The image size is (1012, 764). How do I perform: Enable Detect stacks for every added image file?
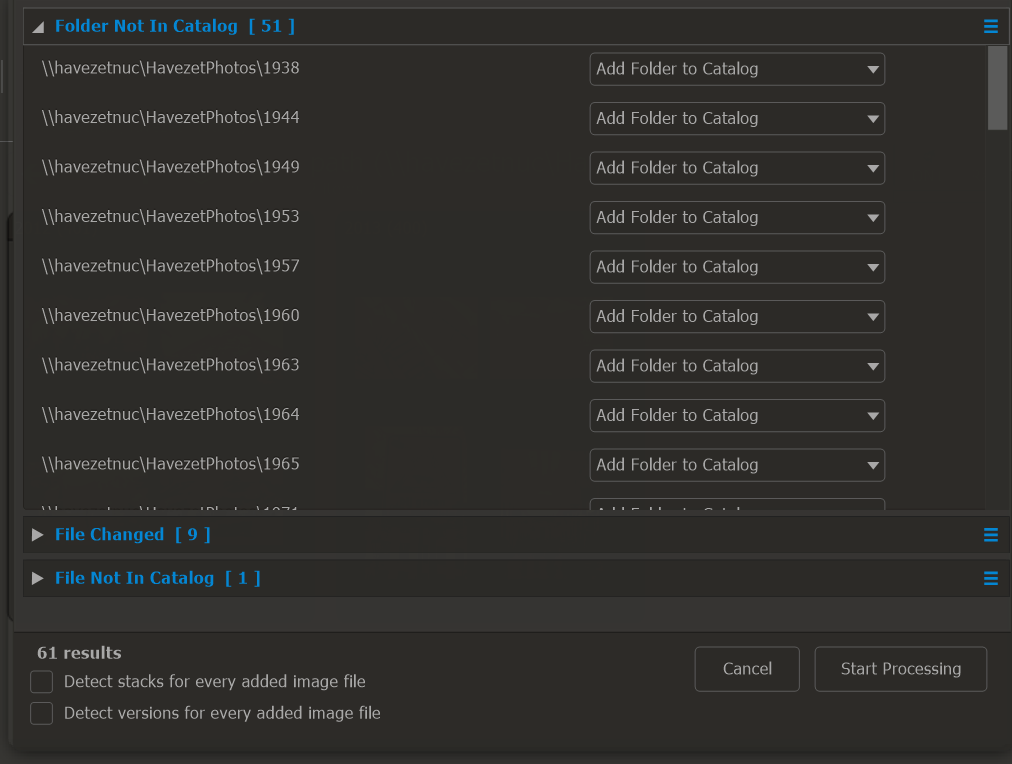(x=41, y=682)
